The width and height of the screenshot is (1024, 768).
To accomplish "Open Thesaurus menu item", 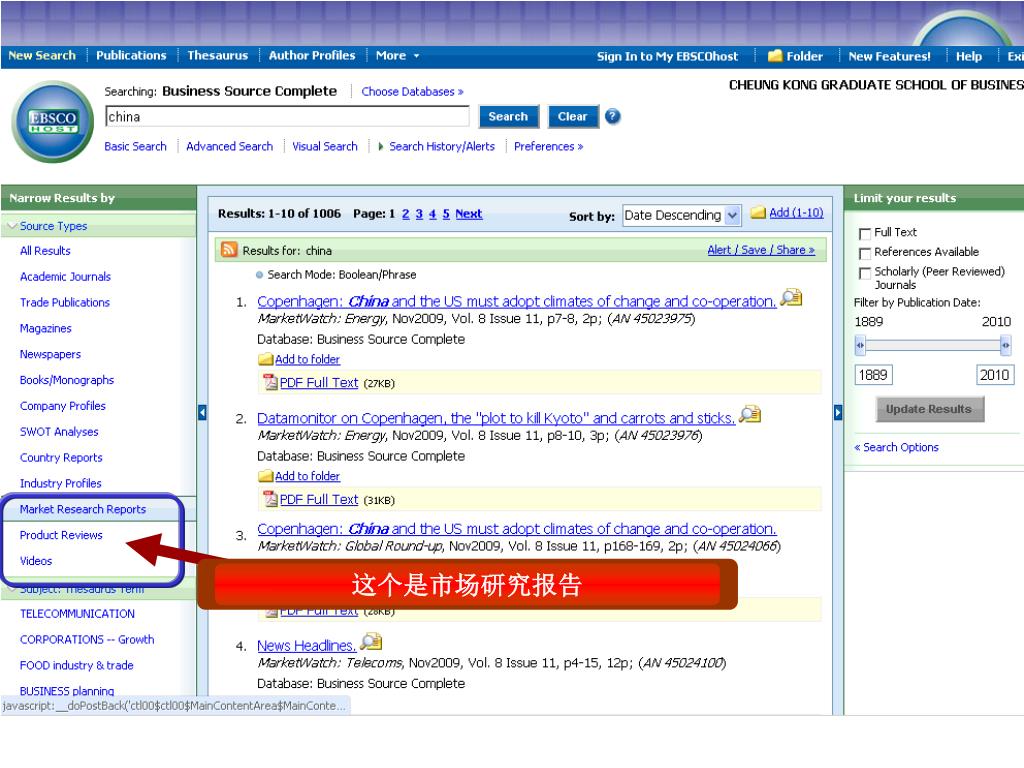I will click(x=217, y=56).
